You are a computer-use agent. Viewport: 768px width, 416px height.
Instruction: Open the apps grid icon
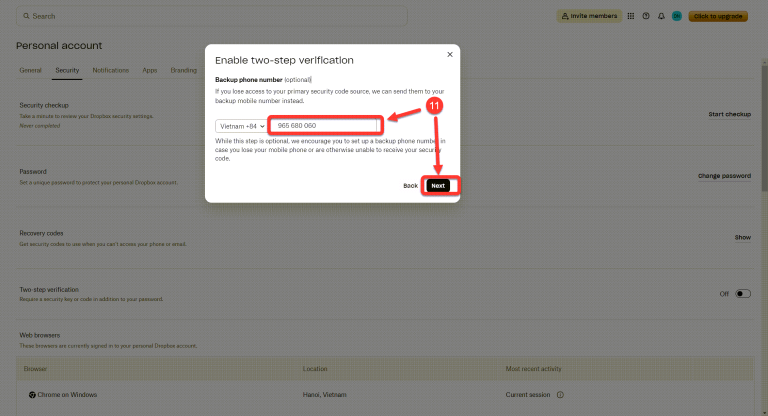coord(631,16)
